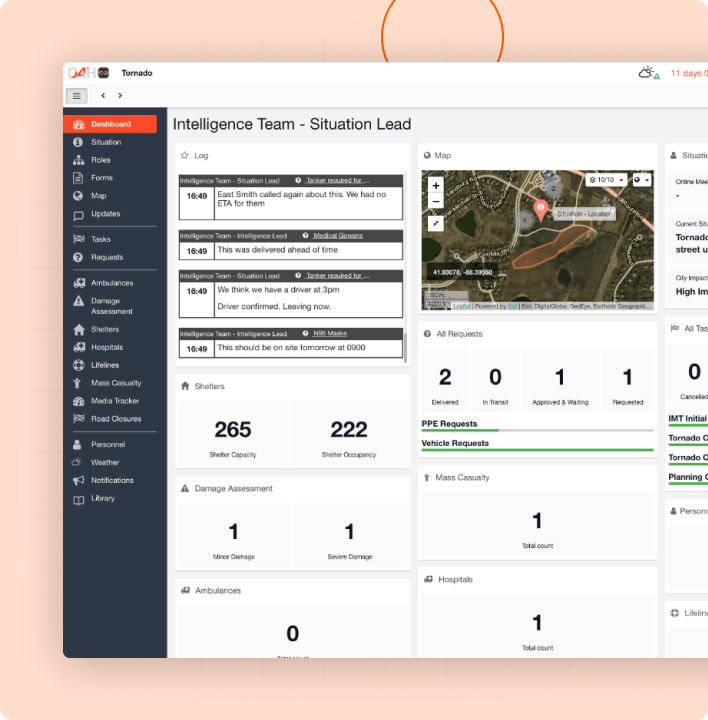Open Tanker required link in first log entry

(337, 180)
